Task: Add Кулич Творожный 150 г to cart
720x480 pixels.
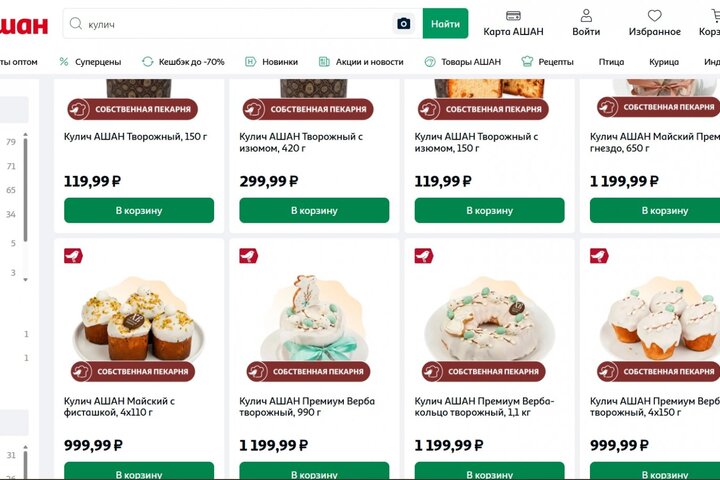Action: coord(139,211)
